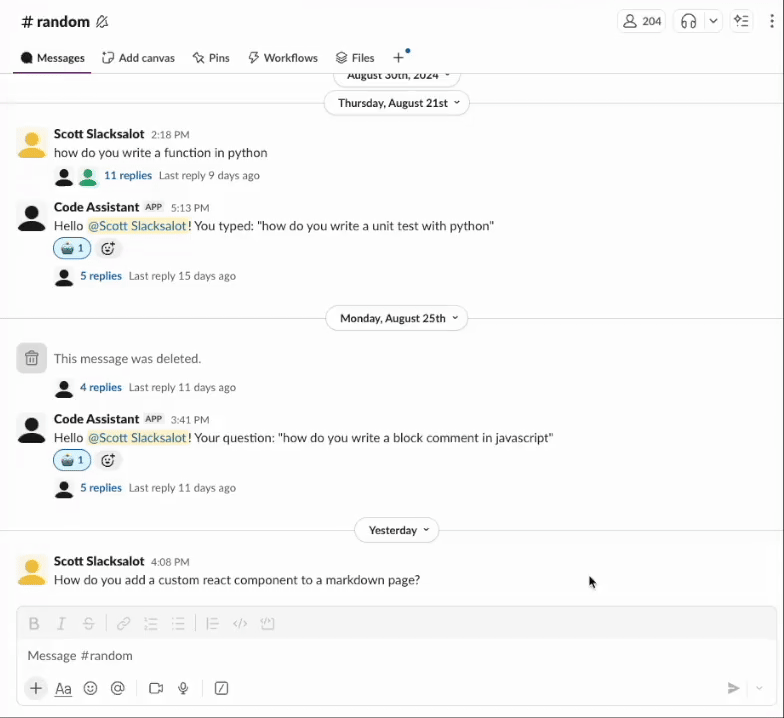Open the huddle options dropdown arrow

click(x=713, y=21)
